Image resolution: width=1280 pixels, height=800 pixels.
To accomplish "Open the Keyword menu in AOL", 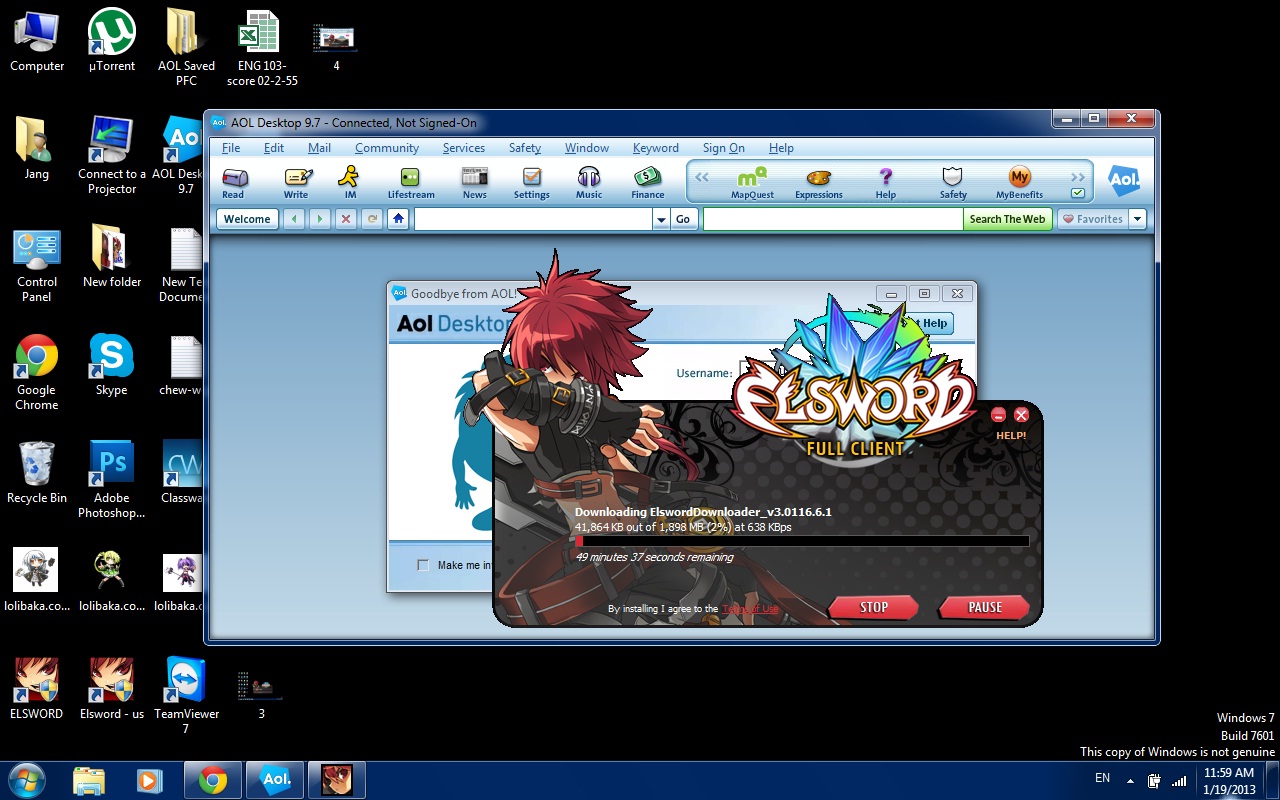I will 656,148.
